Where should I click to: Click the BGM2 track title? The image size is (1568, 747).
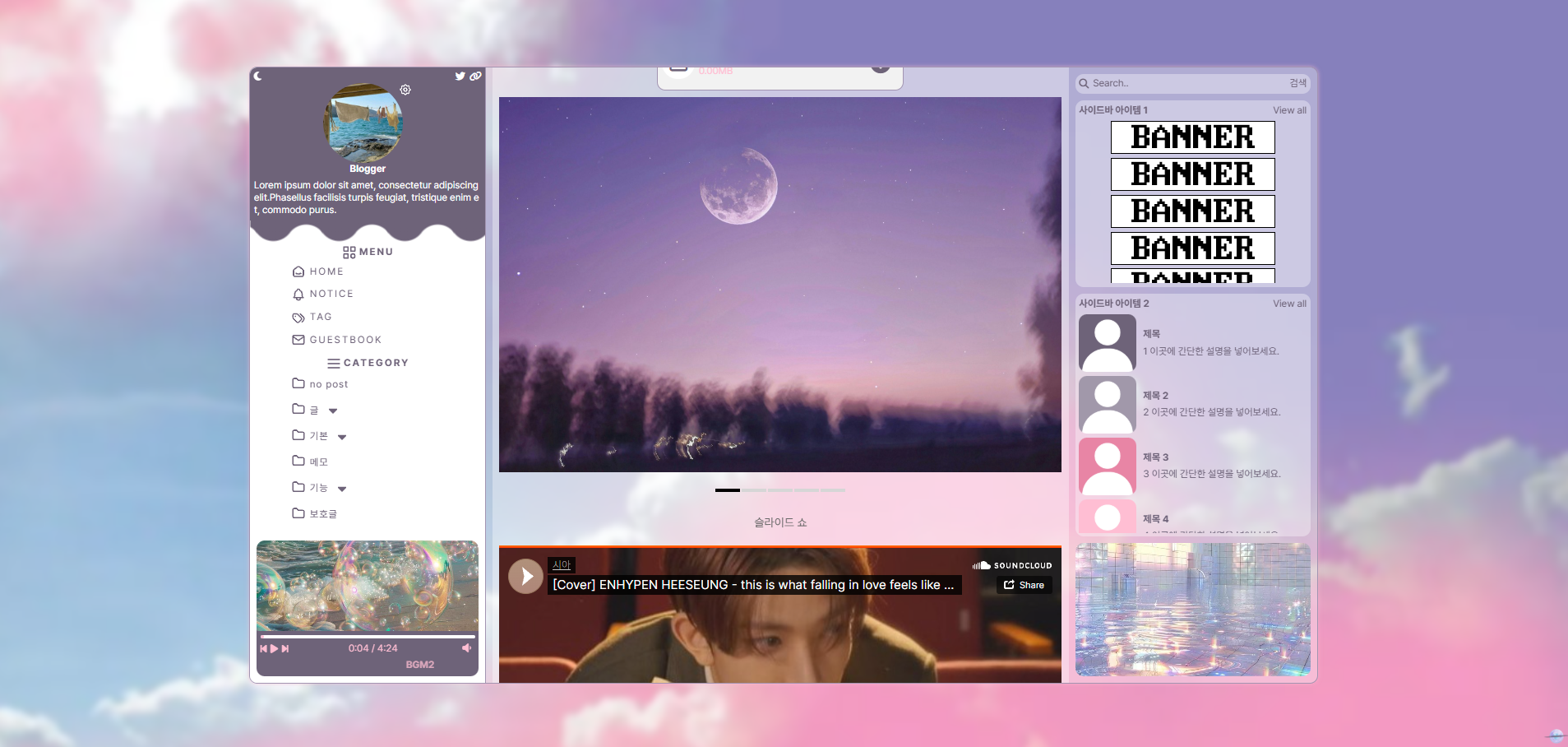420,665
